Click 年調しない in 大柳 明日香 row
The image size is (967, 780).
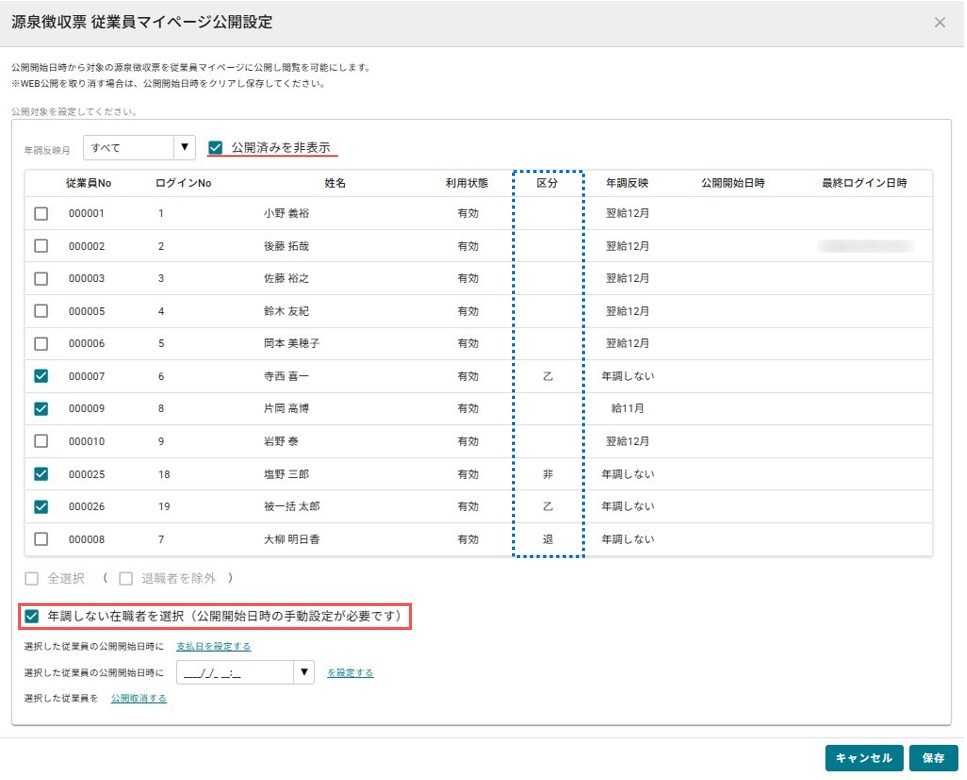(x=628, y=540)
